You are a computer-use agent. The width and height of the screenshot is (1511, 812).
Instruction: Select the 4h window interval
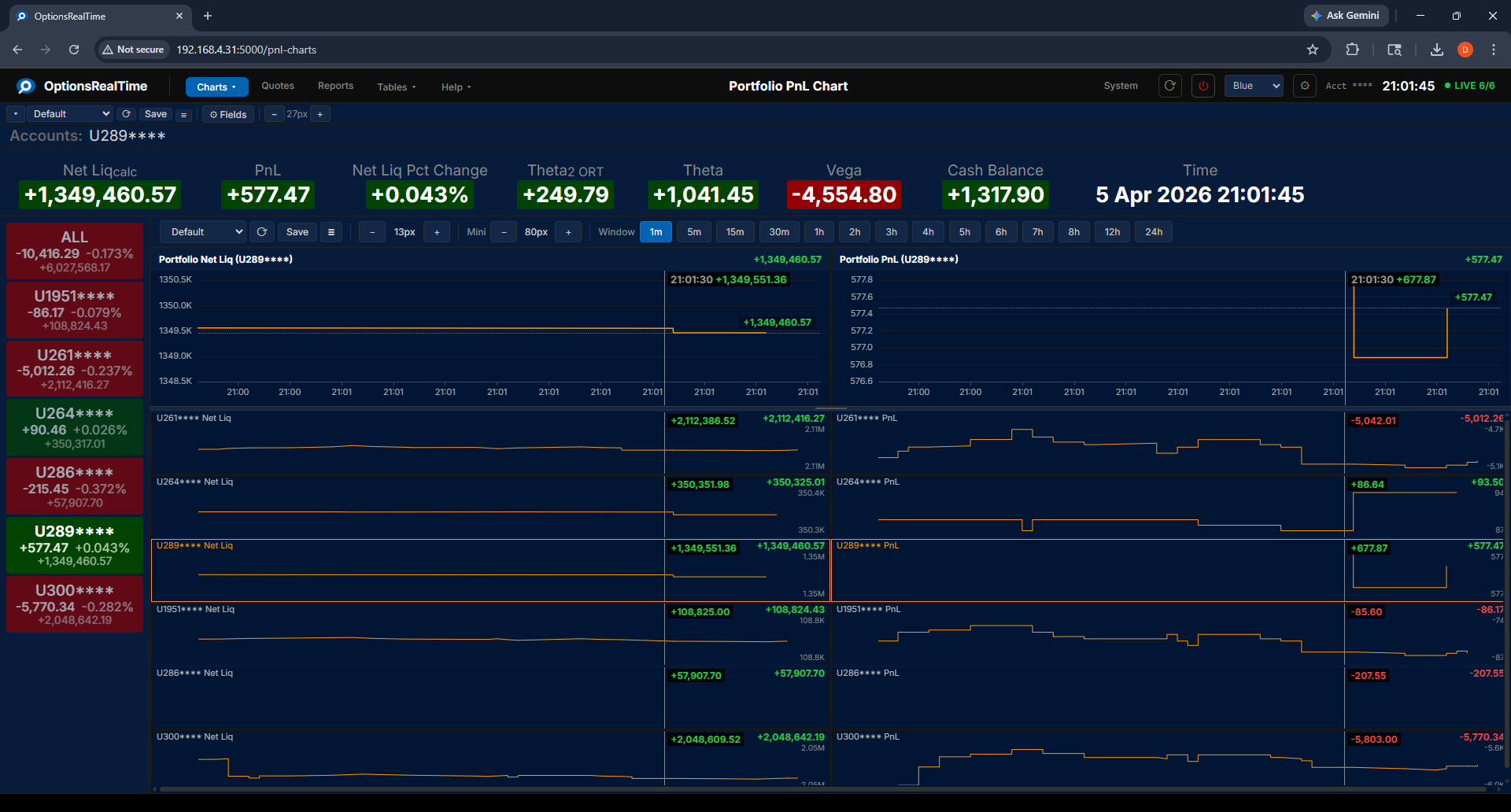click(929, 232)
